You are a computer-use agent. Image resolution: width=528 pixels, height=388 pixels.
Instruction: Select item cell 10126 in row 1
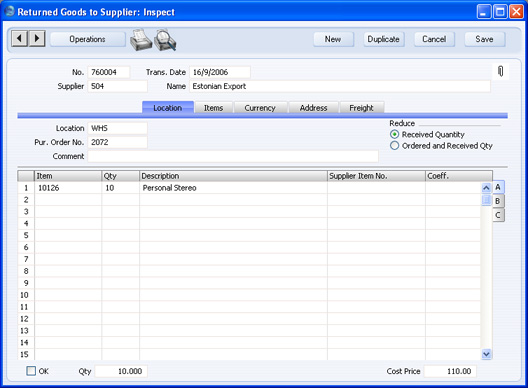tap(68, 188)
